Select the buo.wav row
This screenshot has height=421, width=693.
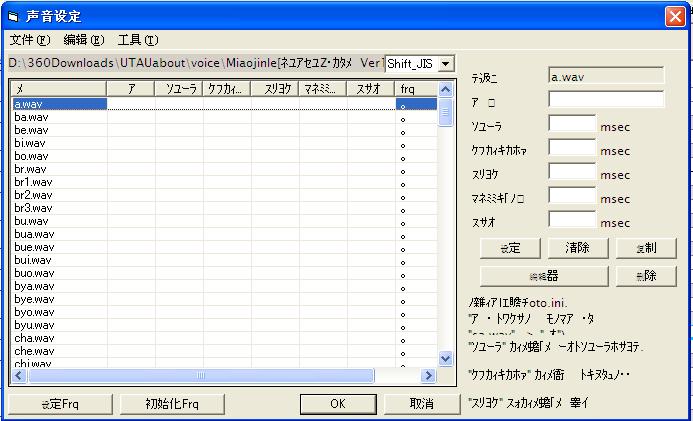224,273
